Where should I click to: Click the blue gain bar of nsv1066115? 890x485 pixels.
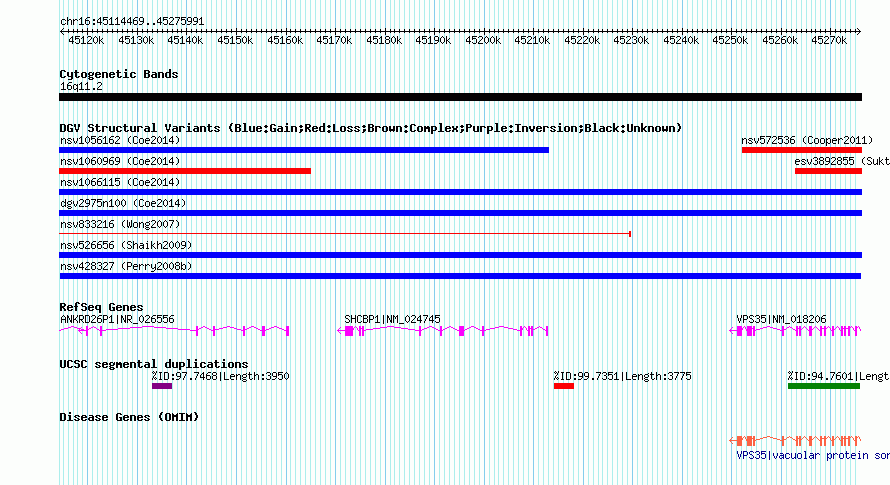pyautogui.click(x=460, y=192)
